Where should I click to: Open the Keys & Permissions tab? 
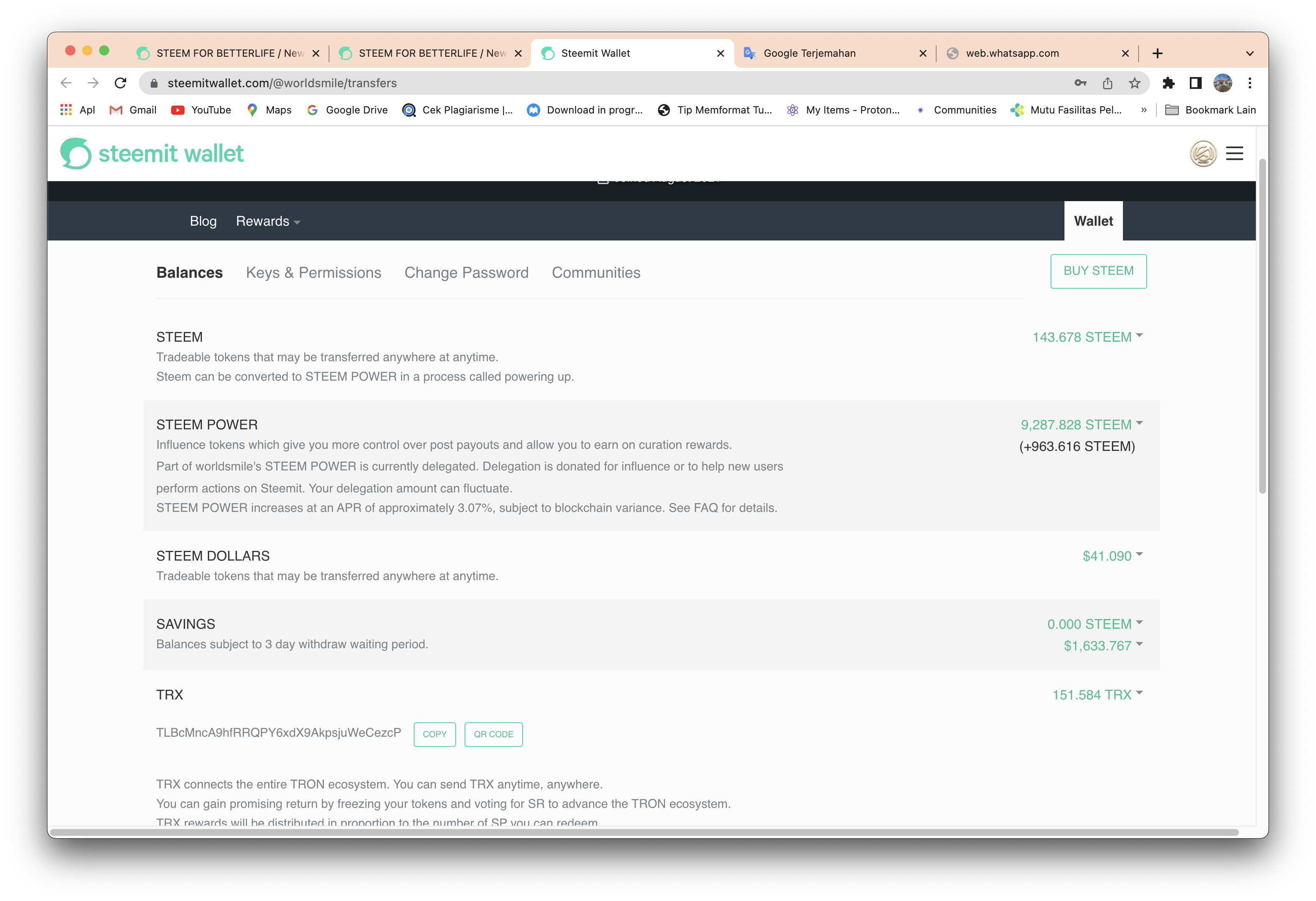314,272
